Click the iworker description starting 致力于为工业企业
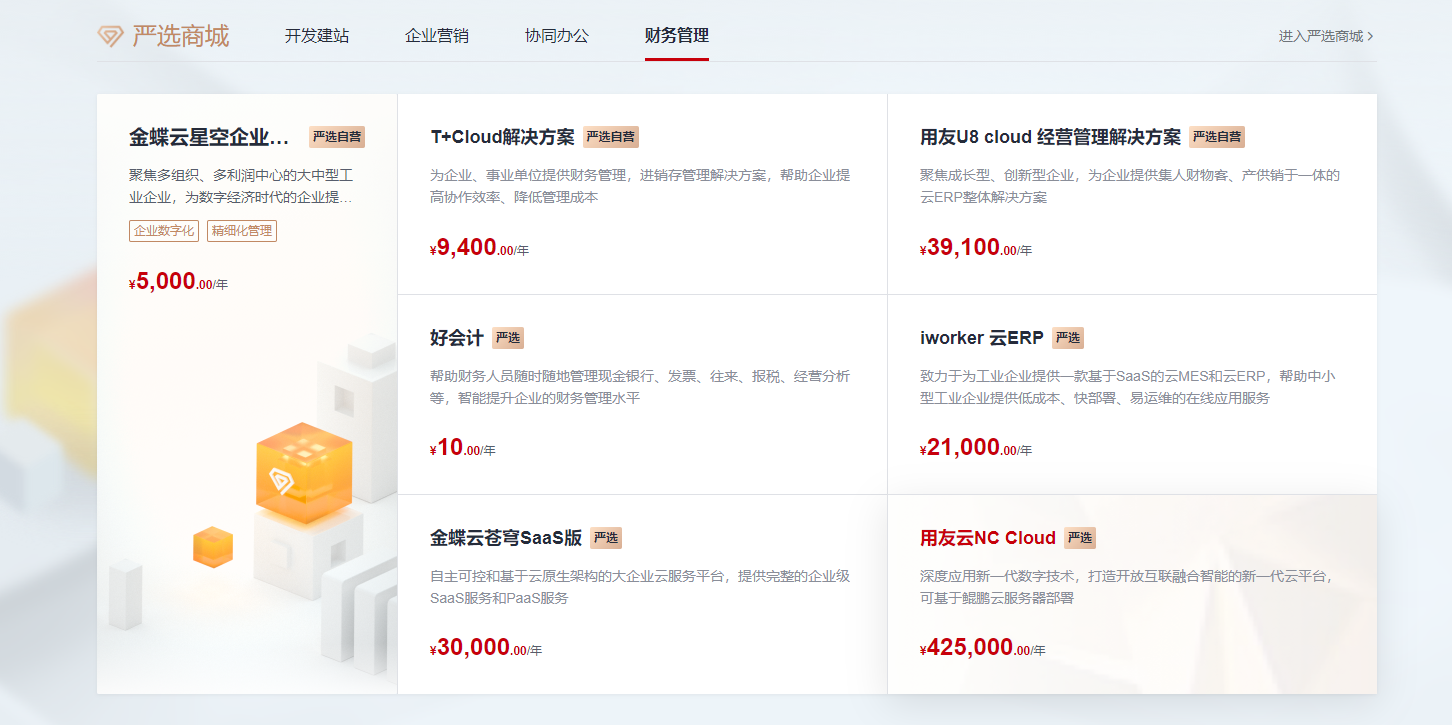Image resolution: width=1452 pixels, height=725 pixels. click(1128, 387)
